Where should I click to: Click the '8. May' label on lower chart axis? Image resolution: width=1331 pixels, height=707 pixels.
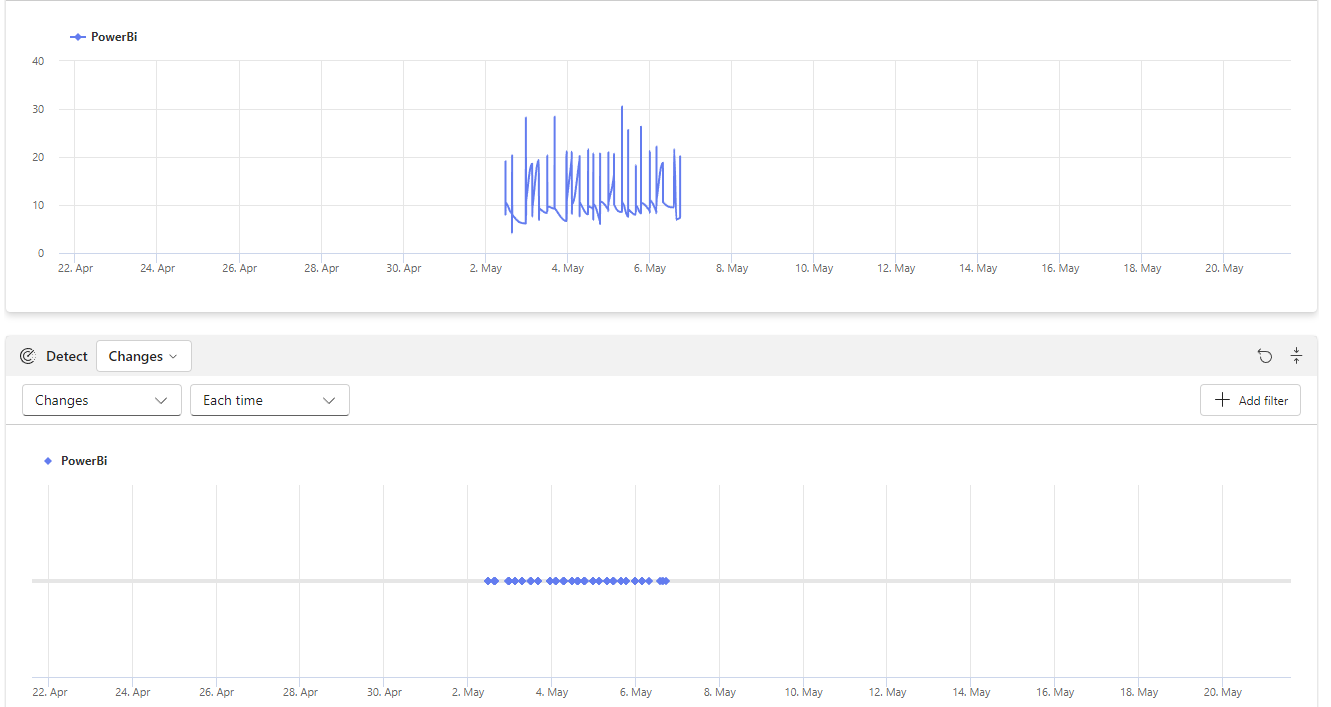click(x=719, y=692)
